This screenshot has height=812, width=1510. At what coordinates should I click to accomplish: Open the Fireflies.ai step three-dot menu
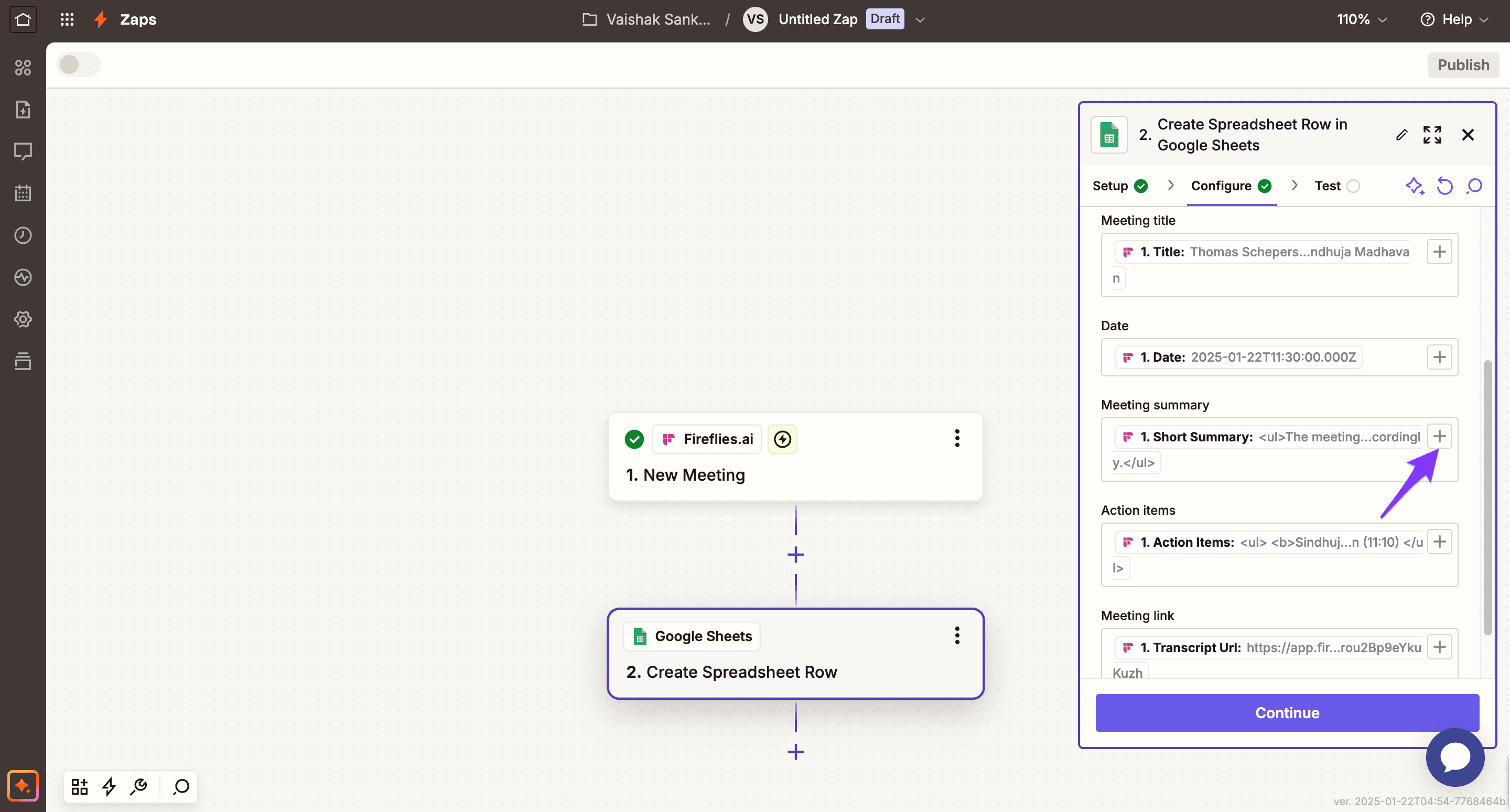957,439
